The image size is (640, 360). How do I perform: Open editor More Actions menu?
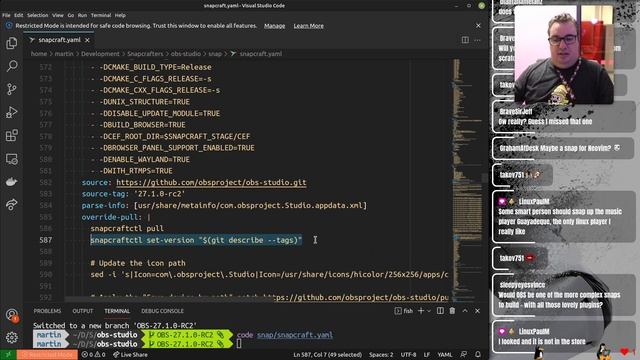tap(477, 40)
